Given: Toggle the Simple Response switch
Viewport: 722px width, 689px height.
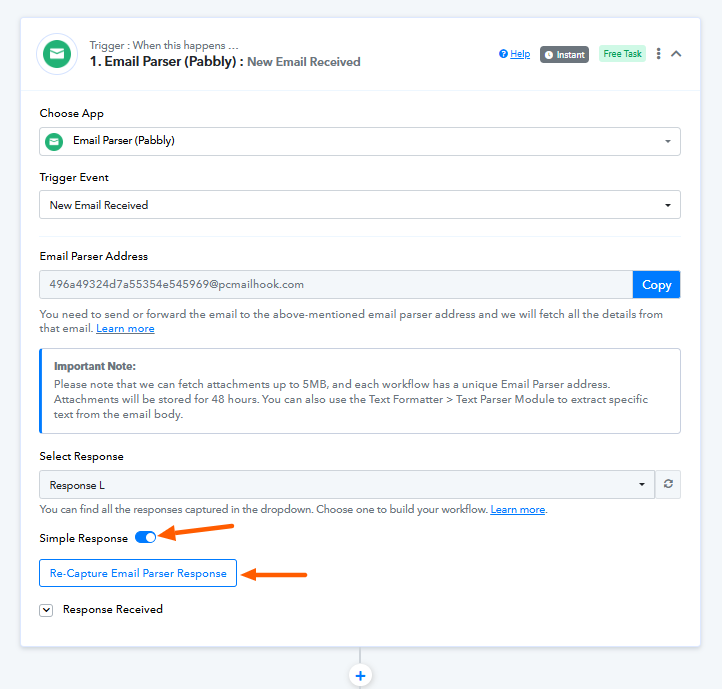Looking at the screenshot, I should (x=146, y=537).
